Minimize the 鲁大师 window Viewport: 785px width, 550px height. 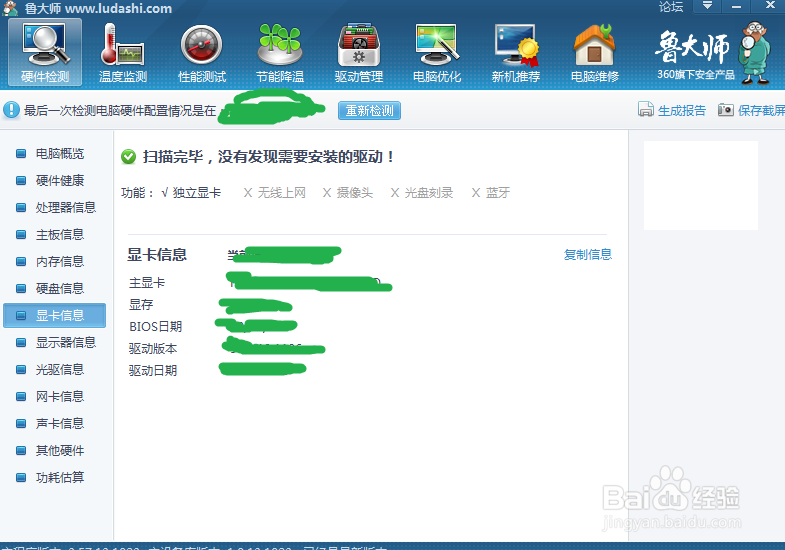point(736,6)
